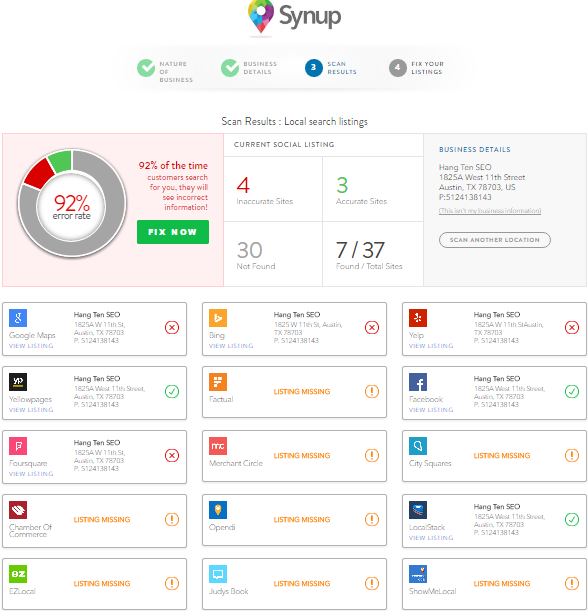Viewport: 588px width, 611px height.
Task: Click the Facebook logo icon
Action: [x=418, y=382]
